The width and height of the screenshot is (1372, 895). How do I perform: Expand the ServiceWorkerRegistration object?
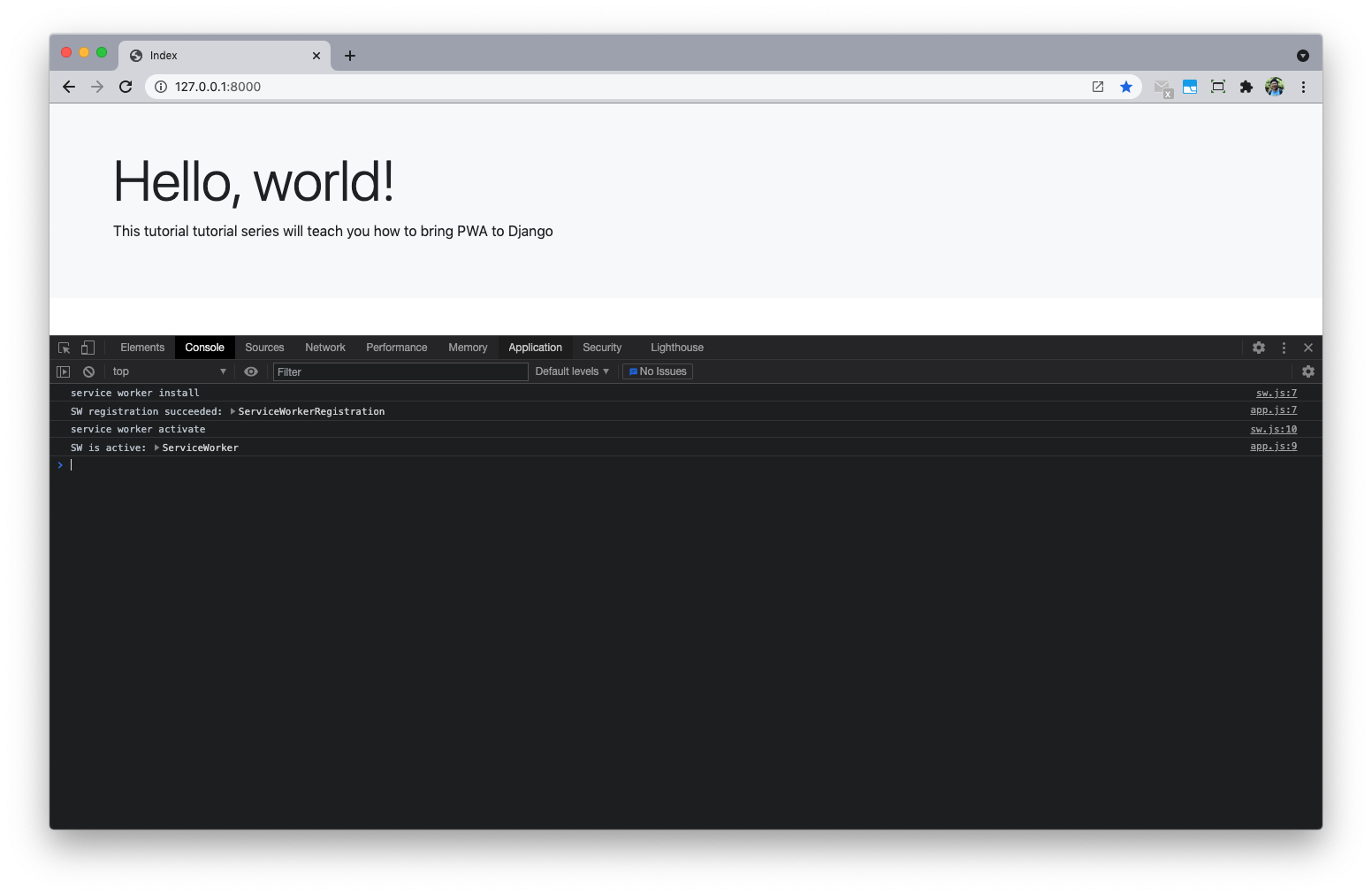tap(232, 411)
